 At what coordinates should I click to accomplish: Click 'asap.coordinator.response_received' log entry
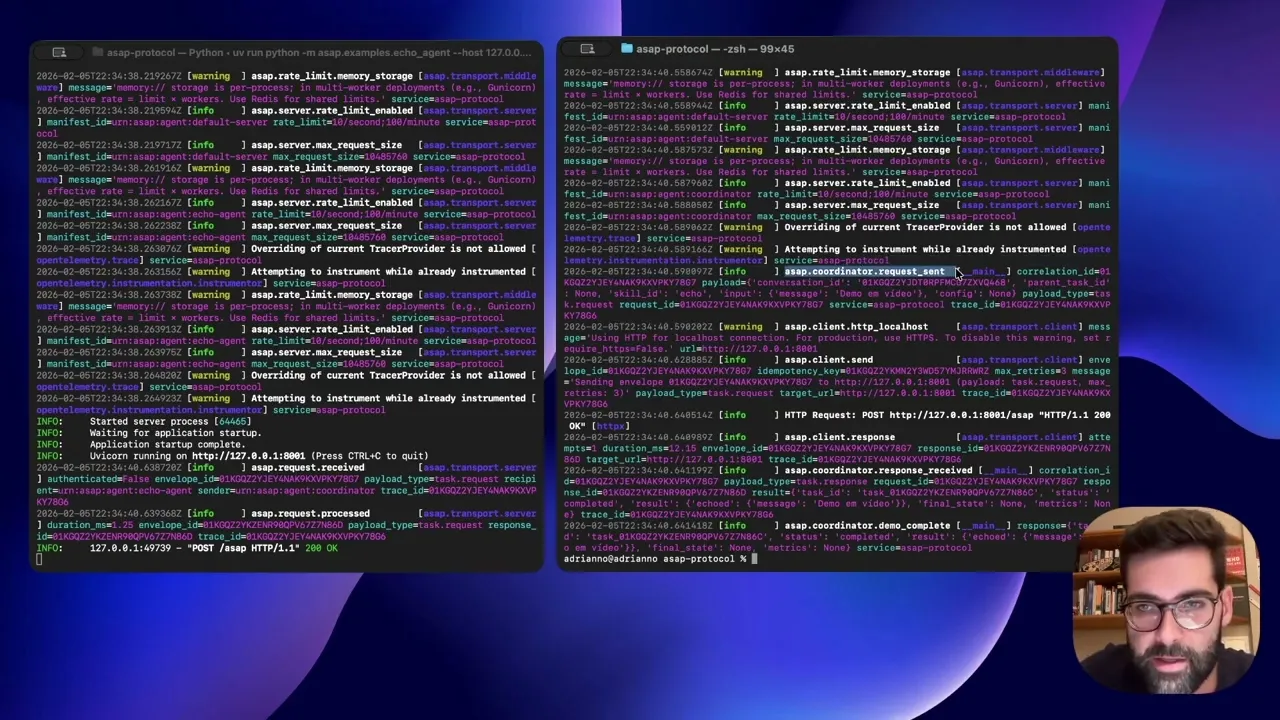coord(878,470)
